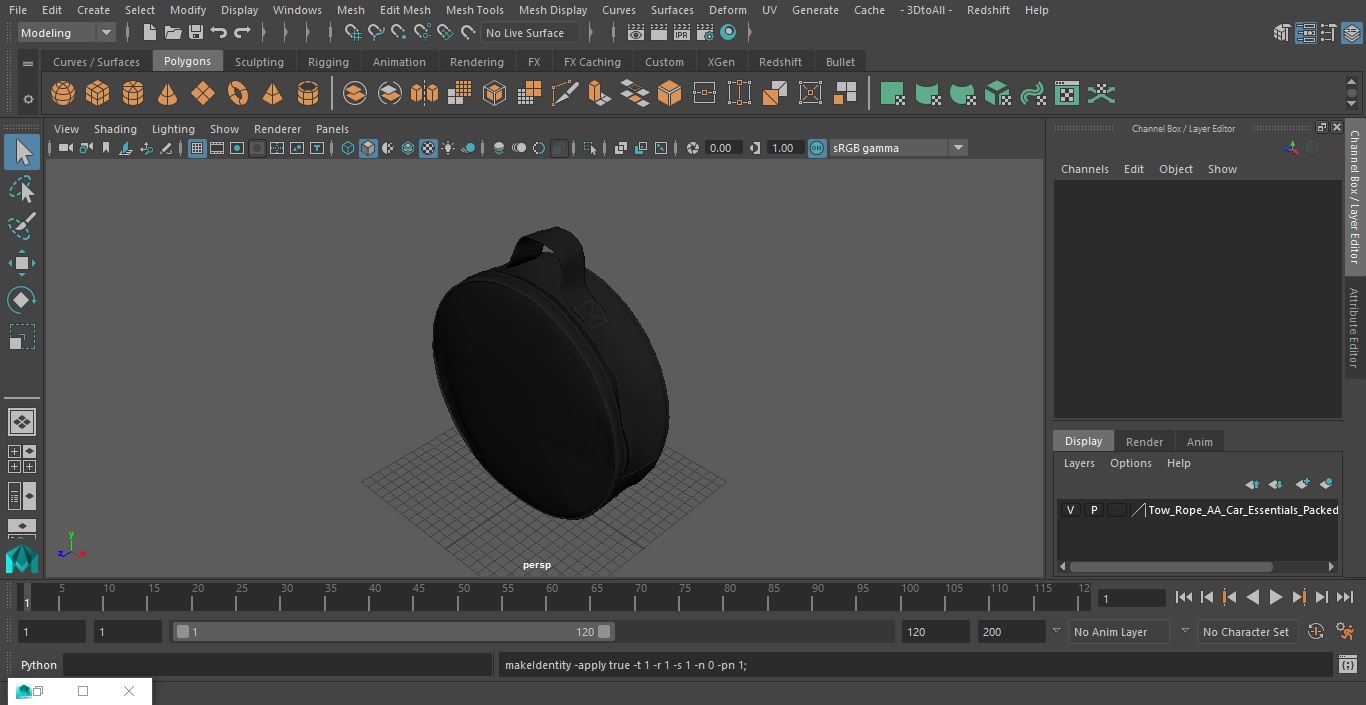Toggle textured display in viewport
1366x705 pixels.
[x=428, y=148]
